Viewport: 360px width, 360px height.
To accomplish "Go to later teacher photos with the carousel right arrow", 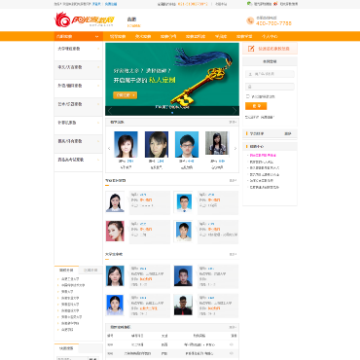I will (235, 148).
